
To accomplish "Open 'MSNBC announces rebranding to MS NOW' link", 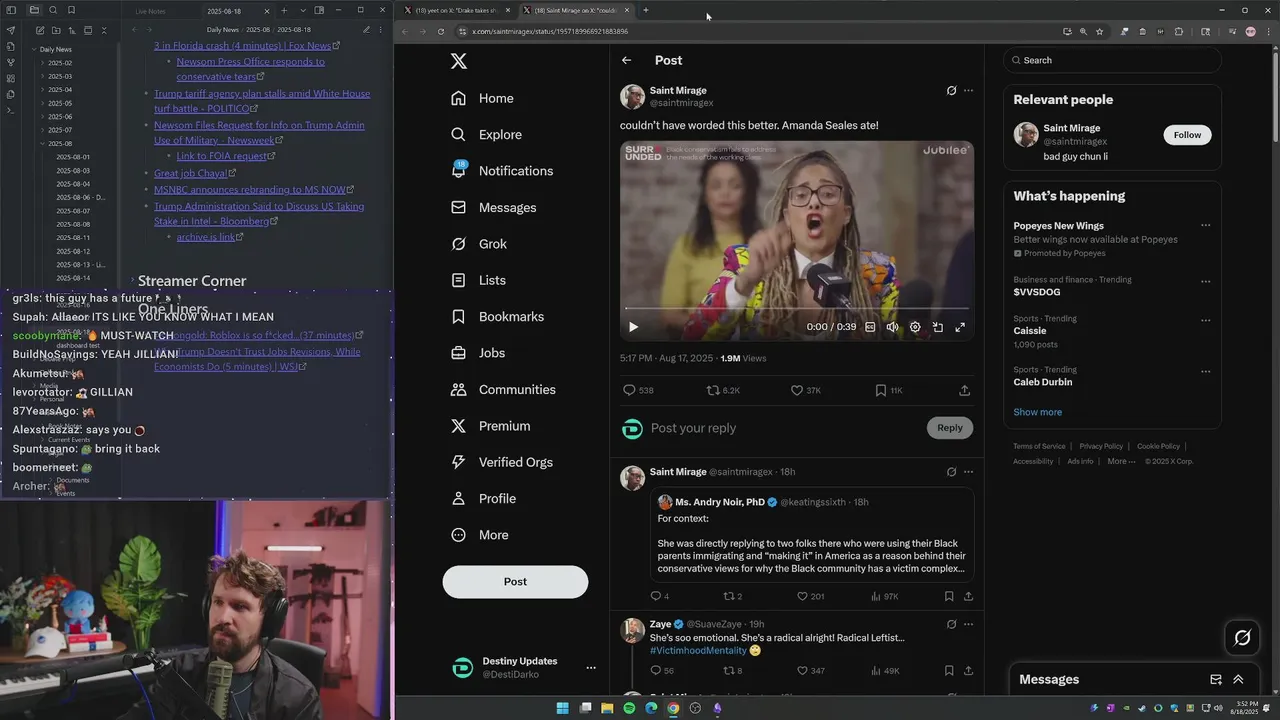I will coord(249,190).
